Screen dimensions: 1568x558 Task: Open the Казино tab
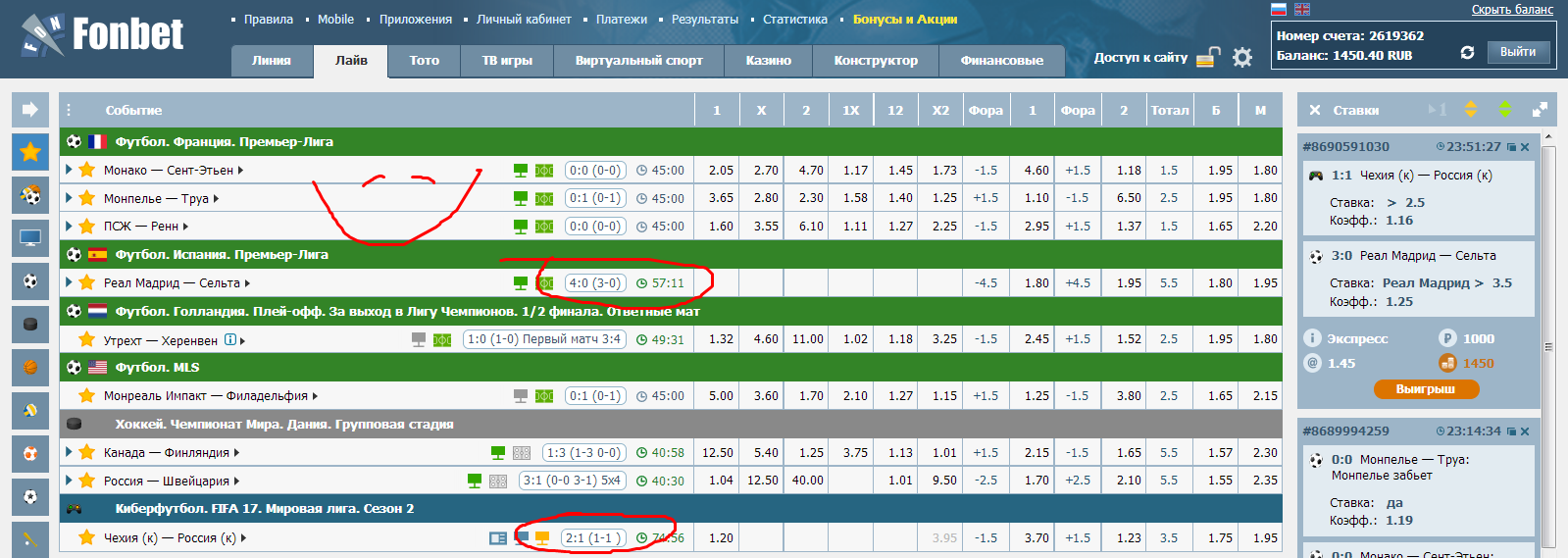pyautogui.click(x=768, y=60)
